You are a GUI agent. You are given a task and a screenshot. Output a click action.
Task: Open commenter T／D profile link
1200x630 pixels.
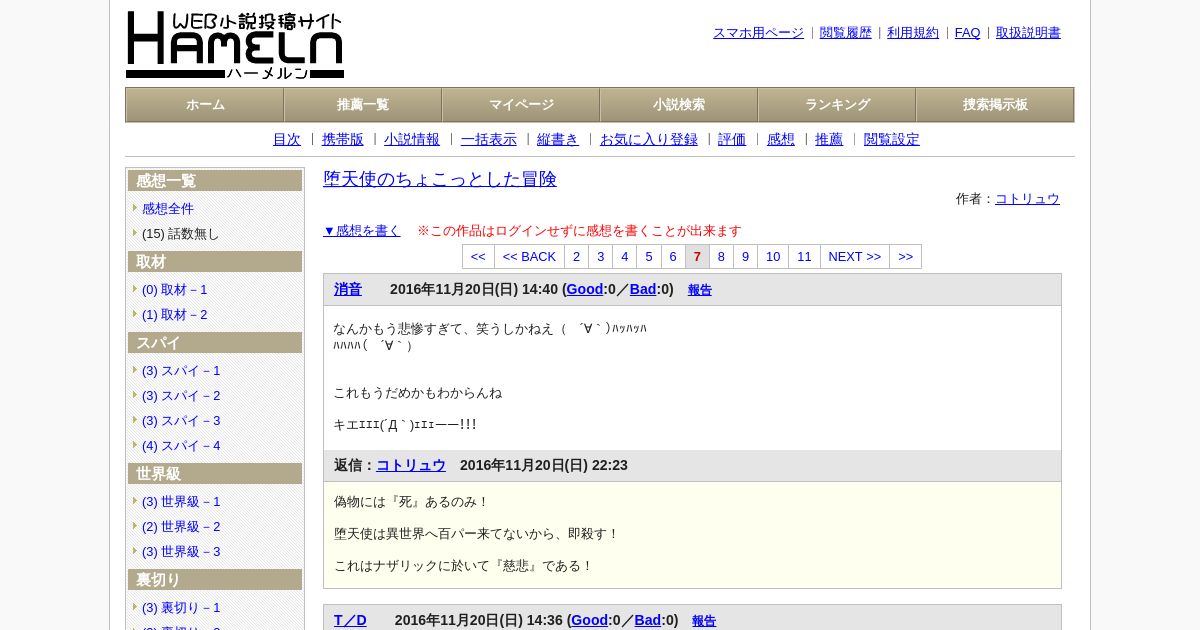(350, 621)
